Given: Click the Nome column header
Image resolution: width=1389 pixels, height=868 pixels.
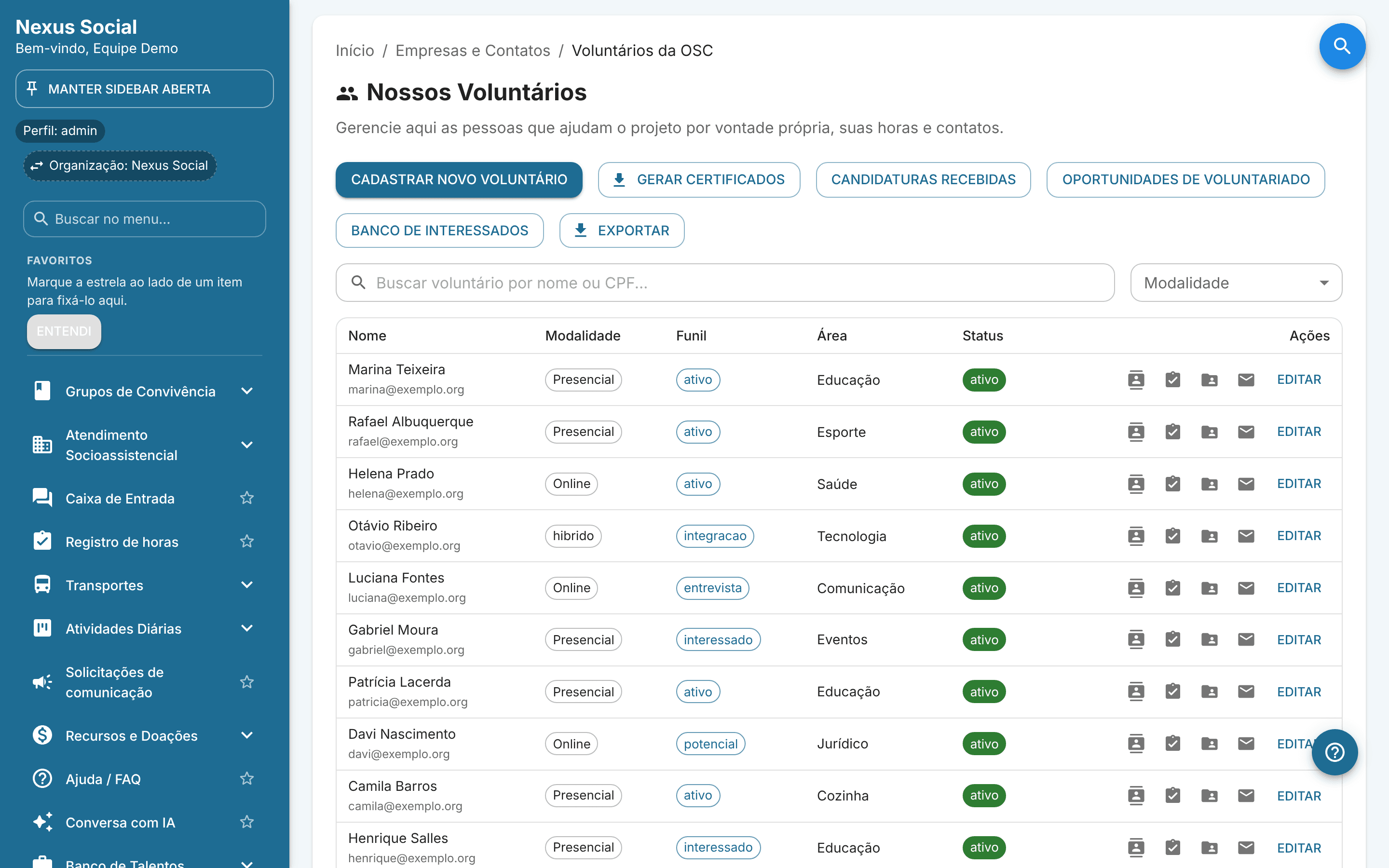Looking at the screenshot, I should (x=367, y=336).
